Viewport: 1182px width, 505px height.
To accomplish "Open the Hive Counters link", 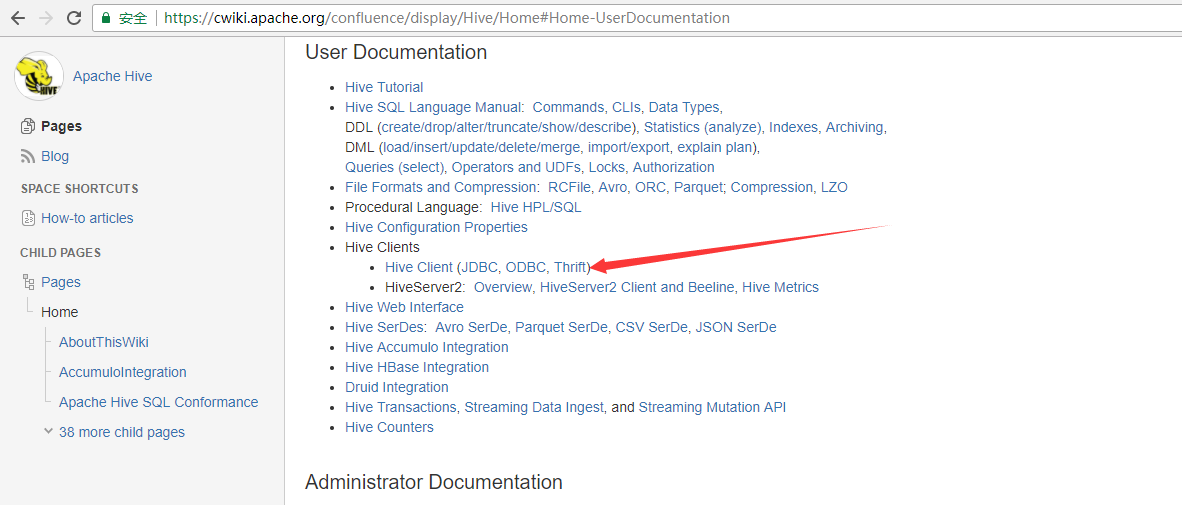I will tap(390, 427).
